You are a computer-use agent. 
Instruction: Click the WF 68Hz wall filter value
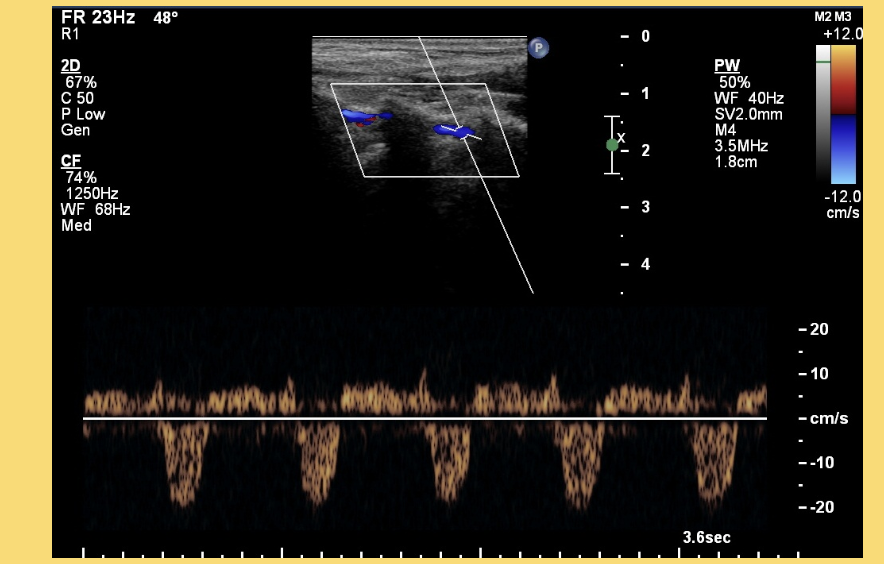tap(96, 209)
